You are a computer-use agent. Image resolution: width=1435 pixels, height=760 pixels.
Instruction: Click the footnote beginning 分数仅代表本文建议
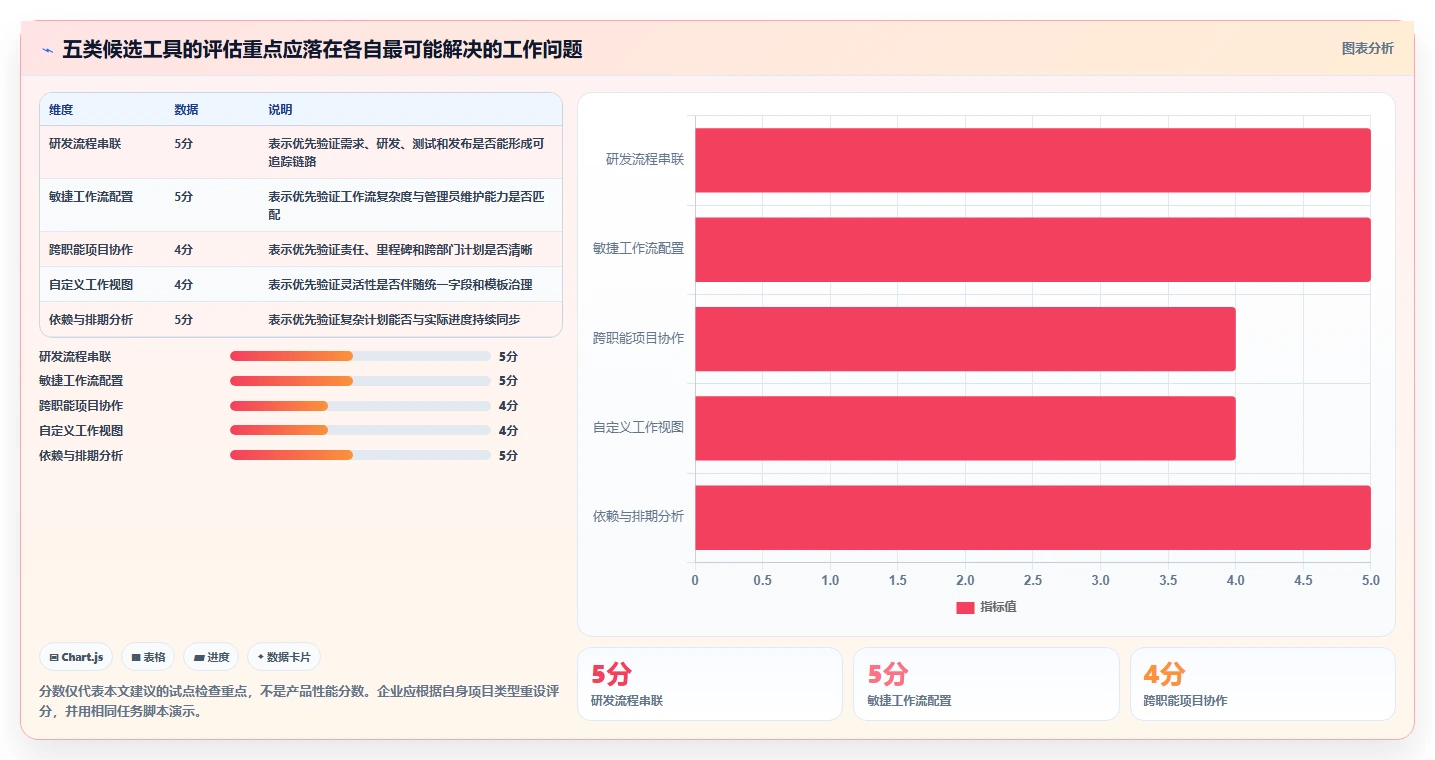[x=299, y=702]
